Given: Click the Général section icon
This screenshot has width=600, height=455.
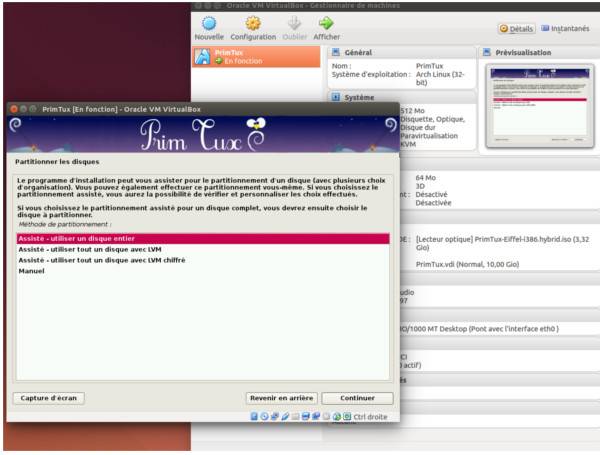Looking at the screenshot, I should (x=336, y=52).
